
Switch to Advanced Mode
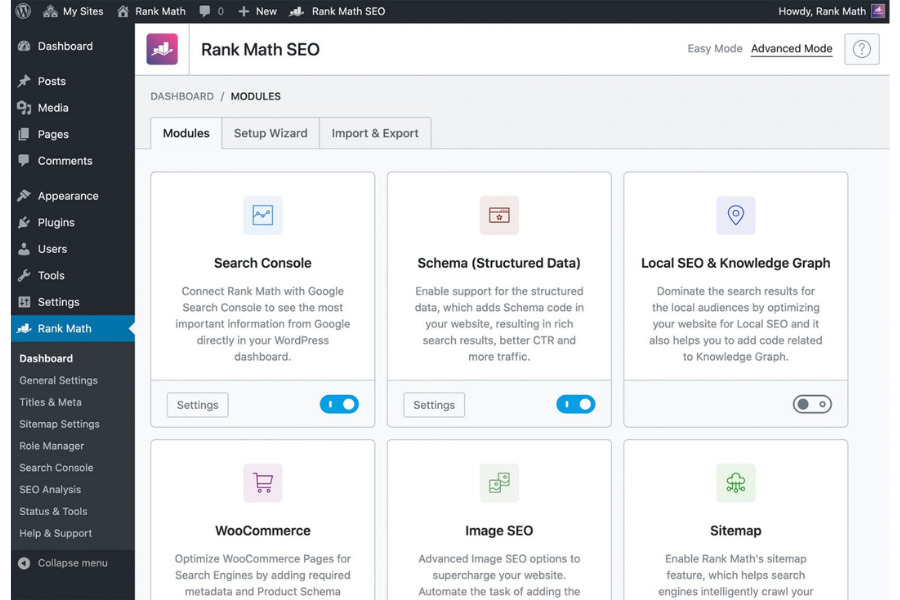(791, 48)
